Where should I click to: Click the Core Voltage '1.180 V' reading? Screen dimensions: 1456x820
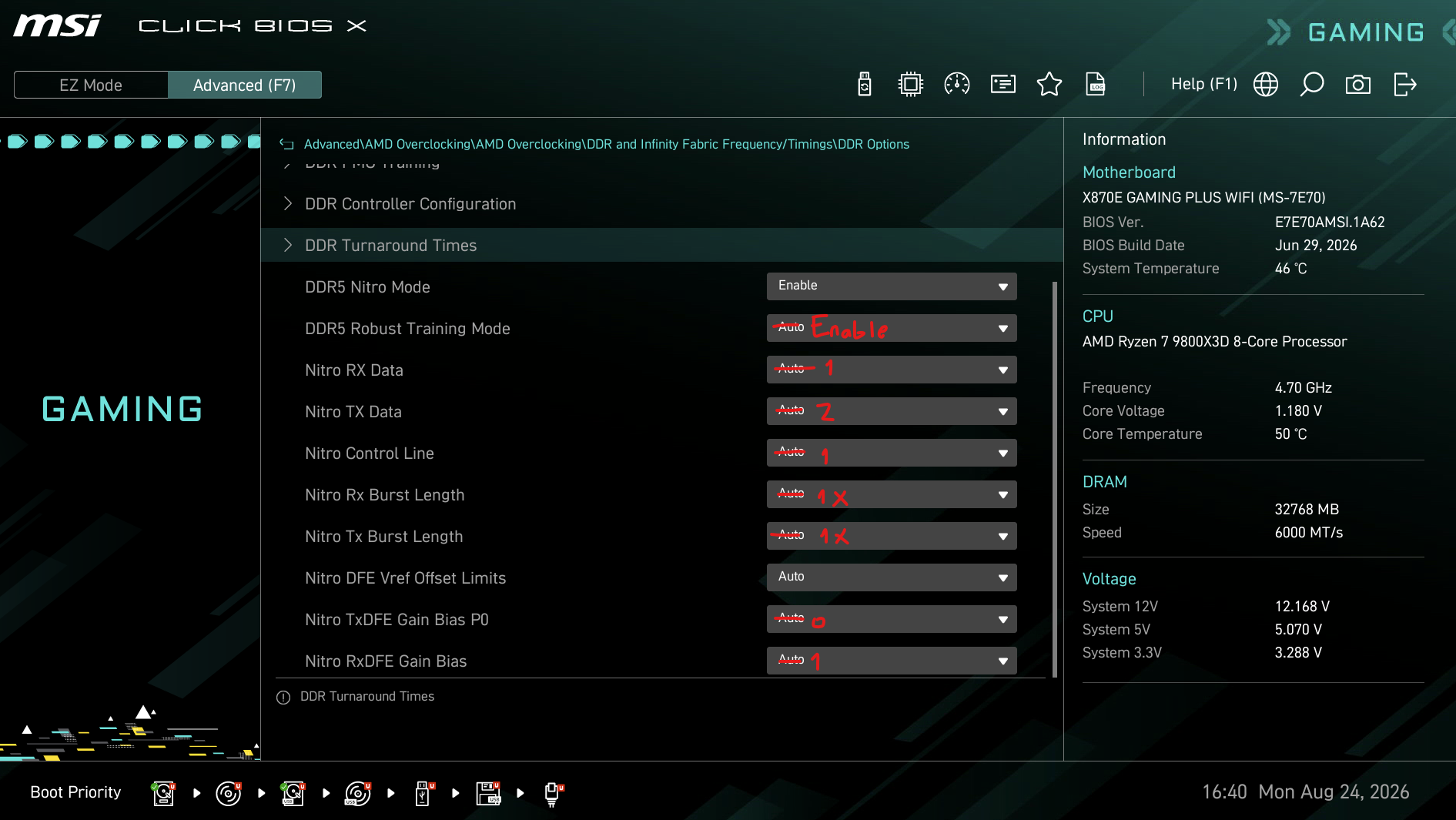[x=1298, y=410]
